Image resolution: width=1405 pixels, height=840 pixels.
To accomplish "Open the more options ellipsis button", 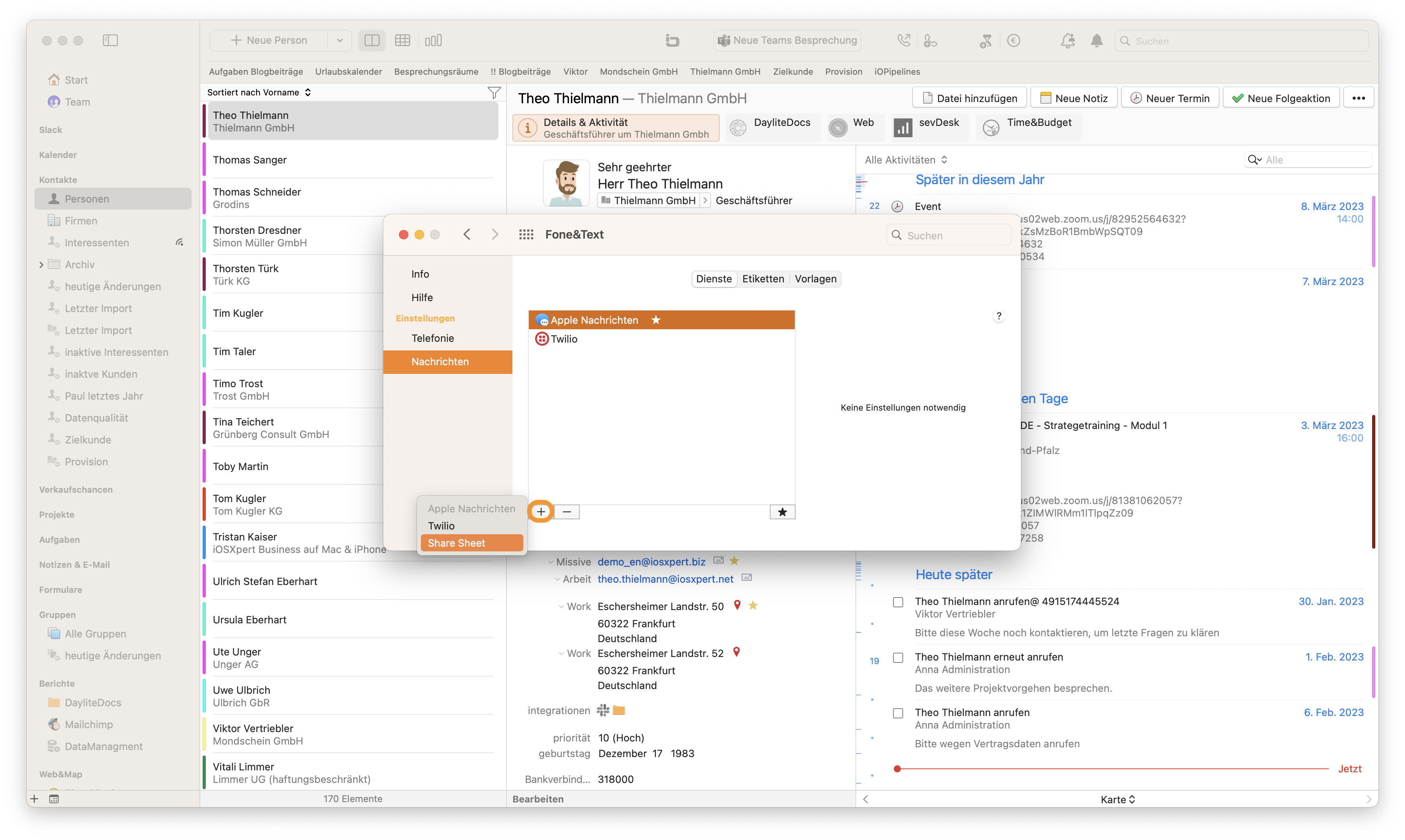I will [1358, 98].
